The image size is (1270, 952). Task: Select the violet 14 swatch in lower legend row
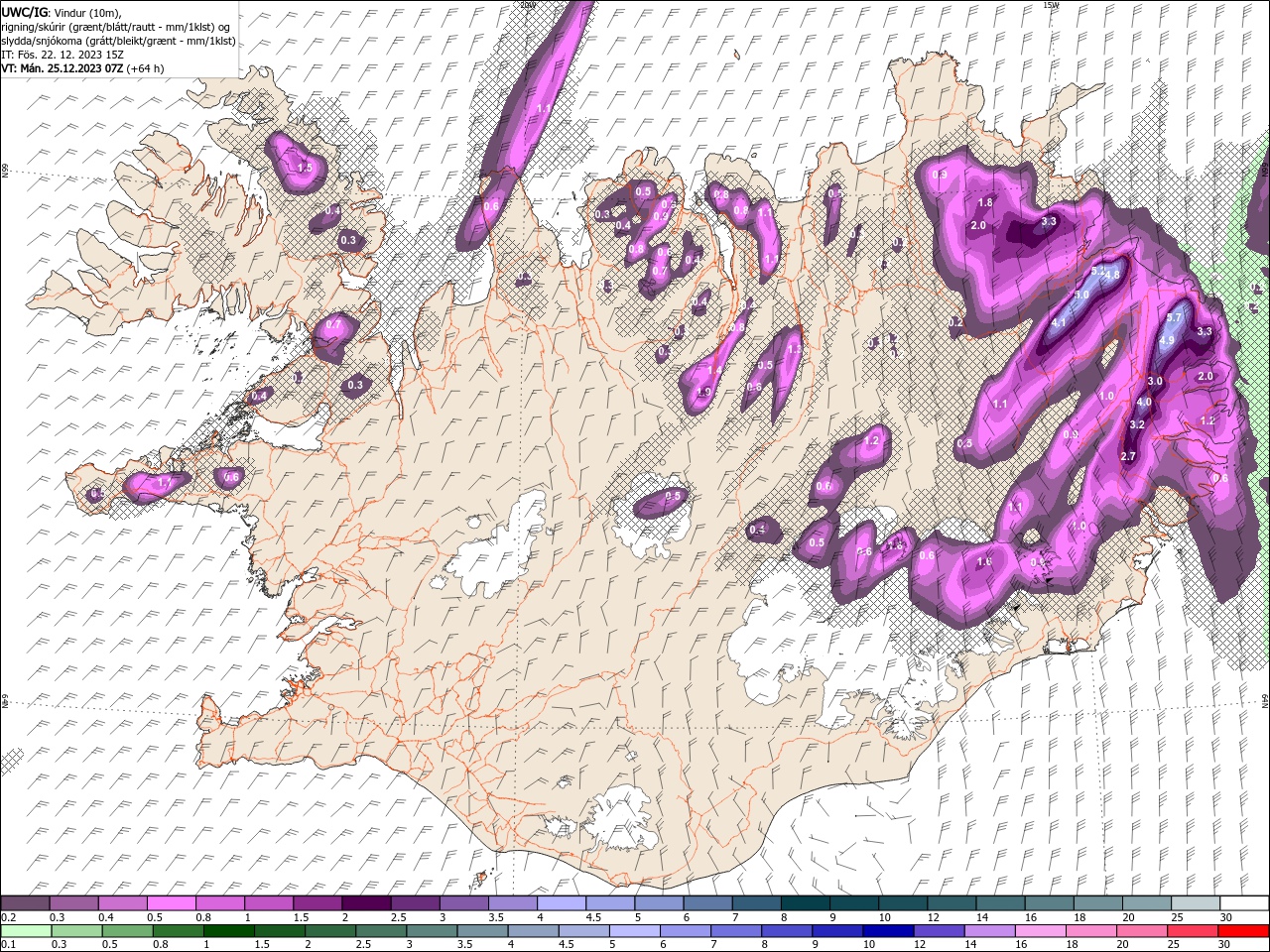[988, 931]
